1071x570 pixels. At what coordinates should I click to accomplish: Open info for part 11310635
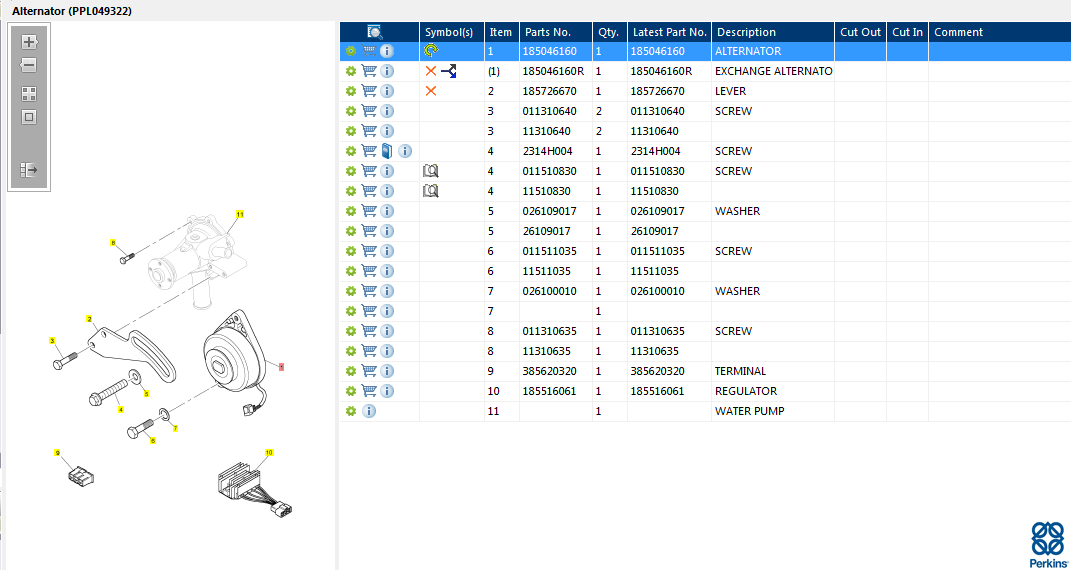387,351
